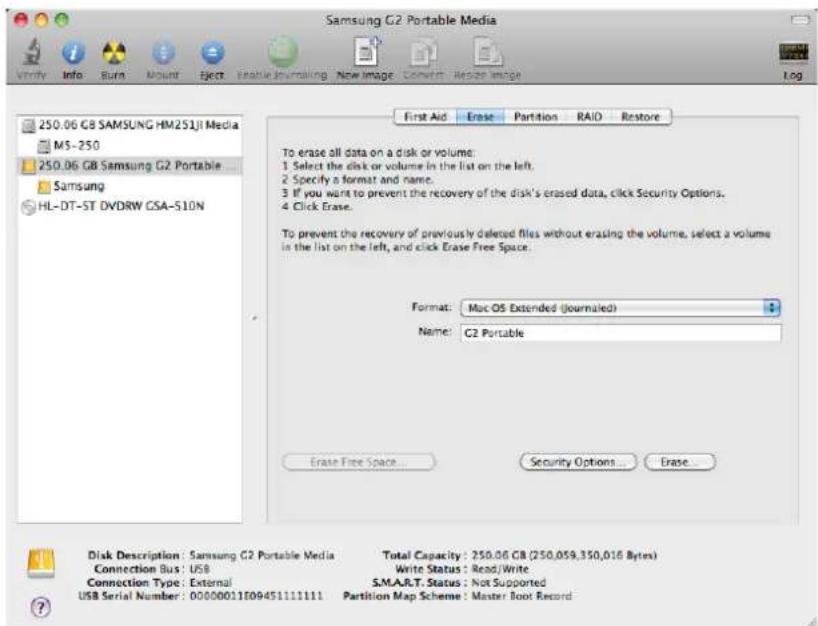Click the Samsung G2 Portable Media window title

[411, 20]
